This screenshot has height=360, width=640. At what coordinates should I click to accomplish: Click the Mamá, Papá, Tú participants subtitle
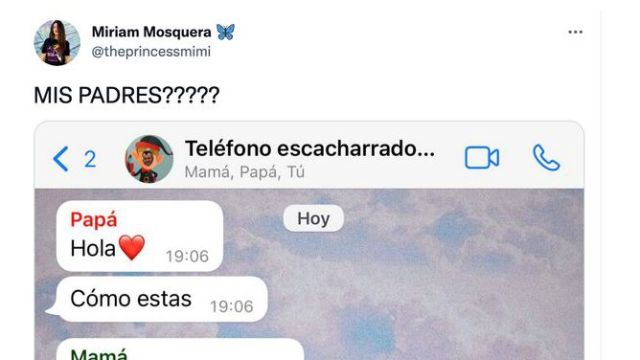[x=244, y=172]
